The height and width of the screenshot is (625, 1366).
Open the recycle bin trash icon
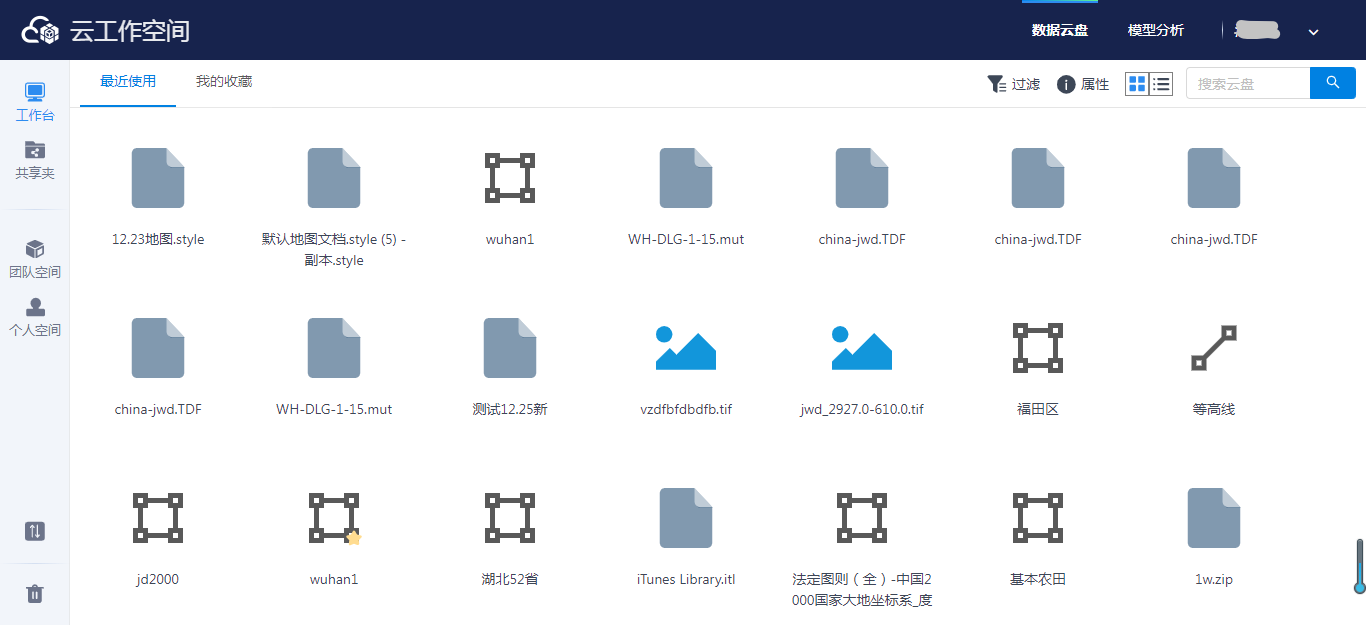pos(35,594)
